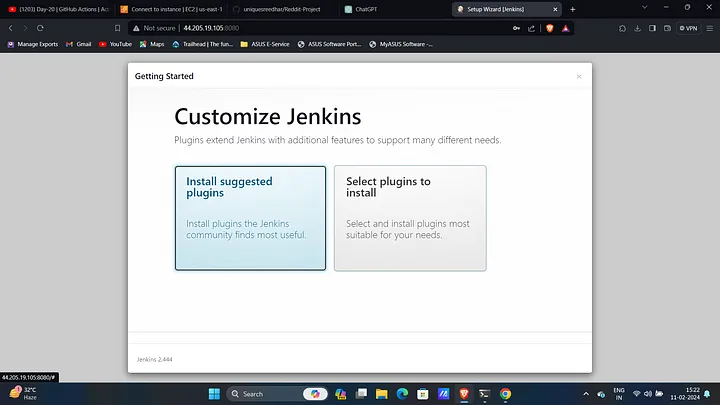Open the extensions puzzle icon

[622, 28]
